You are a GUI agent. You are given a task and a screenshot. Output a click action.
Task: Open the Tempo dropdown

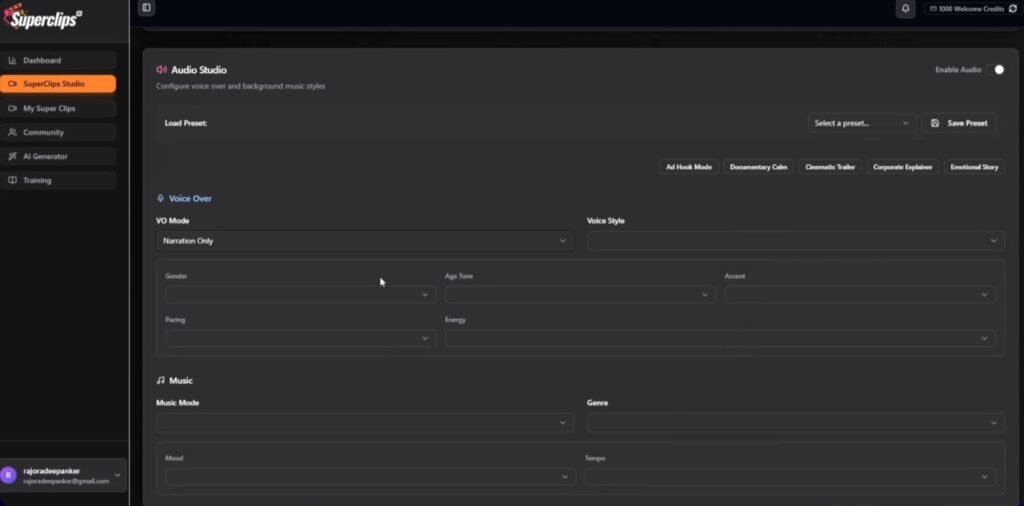[790, 477]
